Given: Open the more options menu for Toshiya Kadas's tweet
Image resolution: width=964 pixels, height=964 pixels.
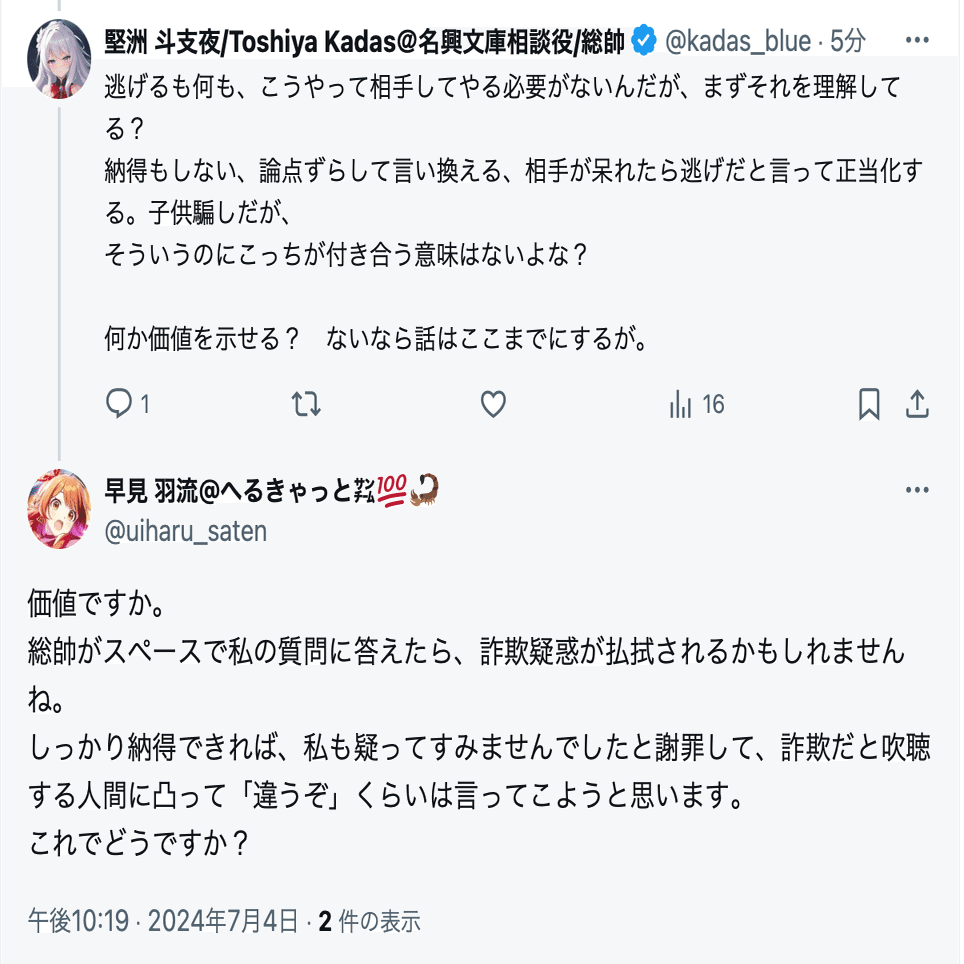Looking at the screenshot, I should point(917,41).
